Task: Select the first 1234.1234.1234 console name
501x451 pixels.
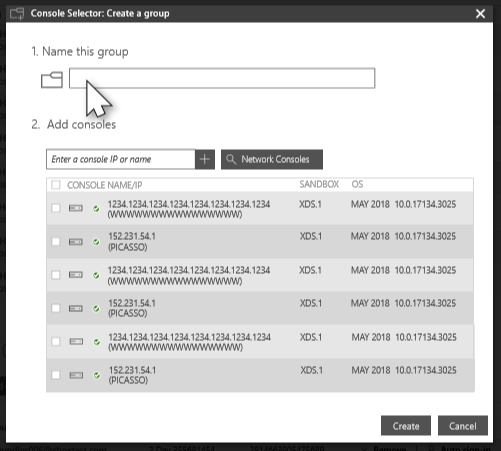Action: click(x=189, y=209)
